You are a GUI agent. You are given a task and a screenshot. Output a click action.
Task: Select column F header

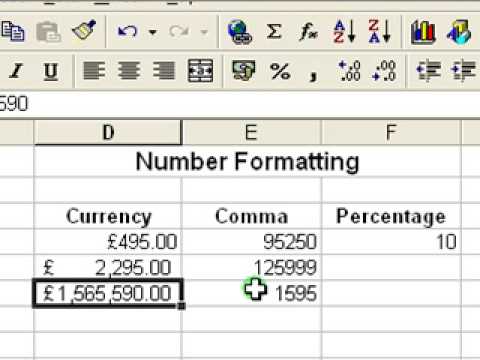pos(391,133)
